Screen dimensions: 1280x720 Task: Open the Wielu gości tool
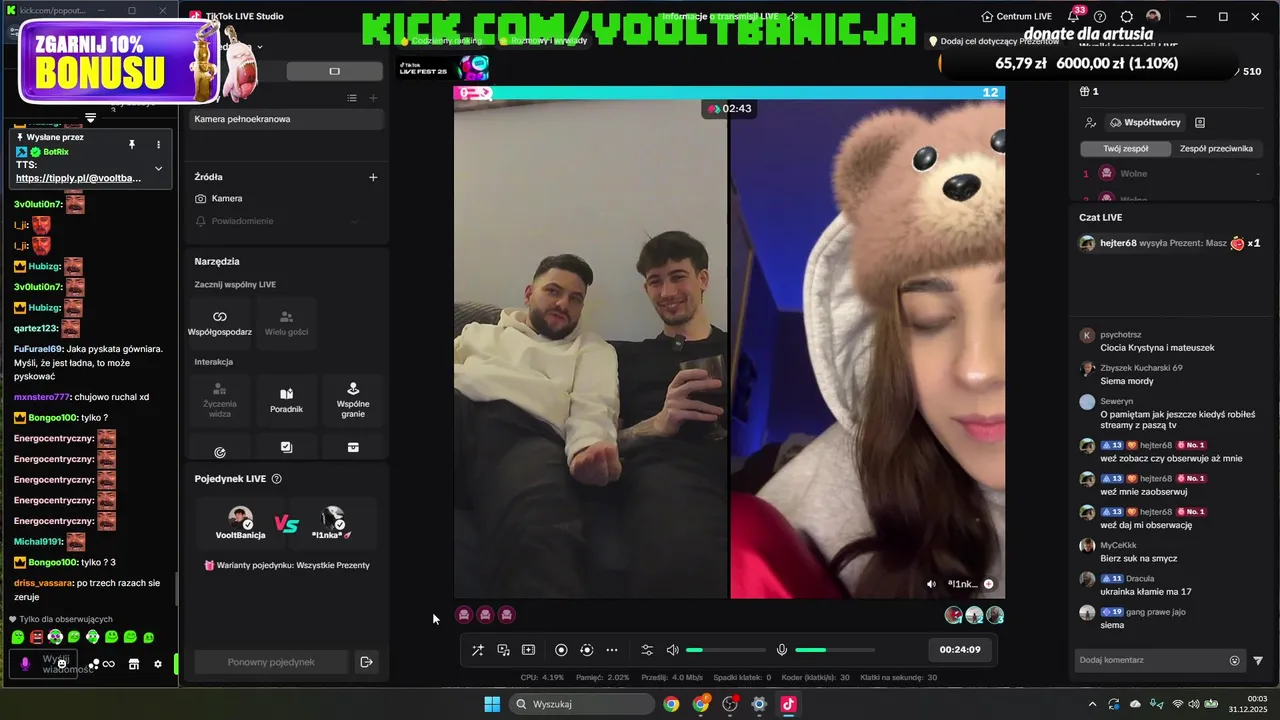click(286, 323)
